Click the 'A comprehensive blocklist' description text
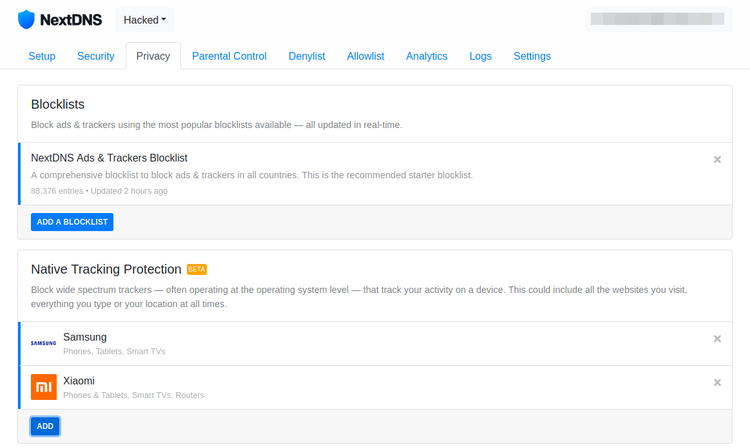 (x=252, y=175)
